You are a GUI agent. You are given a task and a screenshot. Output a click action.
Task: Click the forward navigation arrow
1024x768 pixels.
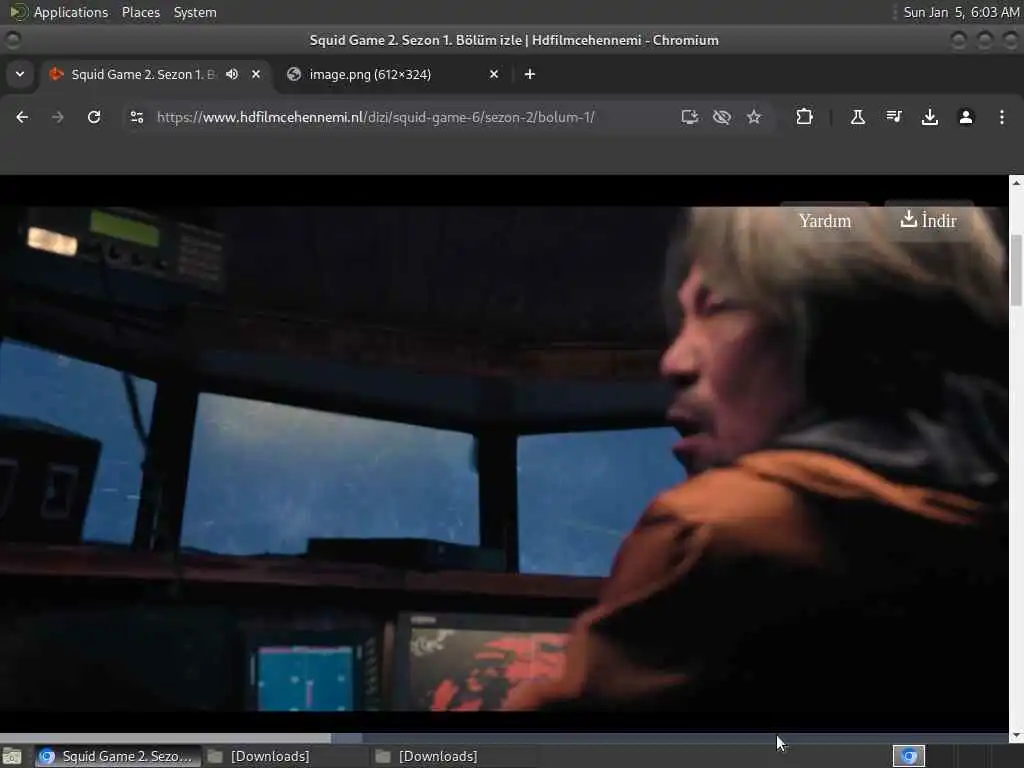point(57,117)
